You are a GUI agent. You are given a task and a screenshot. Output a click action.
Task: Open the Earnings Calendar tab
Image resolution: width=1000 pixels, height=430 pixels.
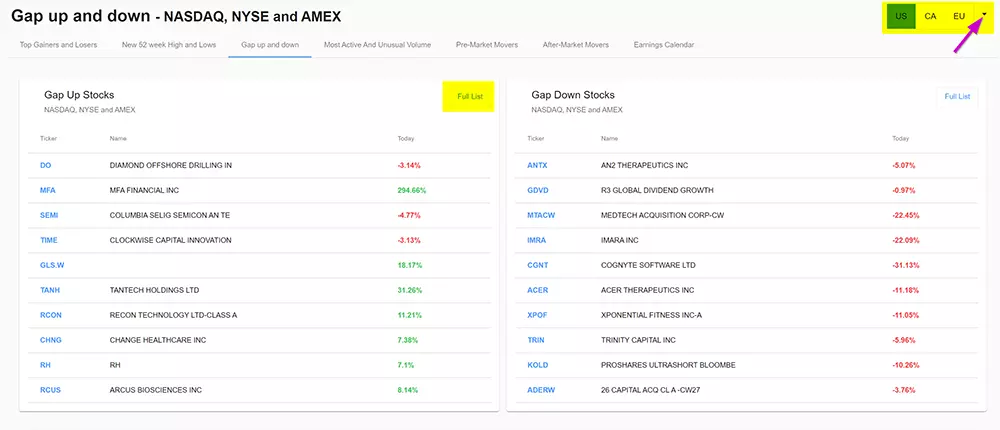click(664, 45)
